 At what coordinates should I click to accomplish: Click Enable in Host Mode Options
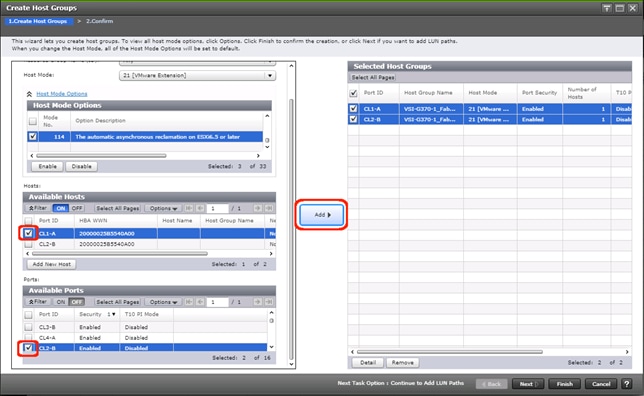pos(47,166)
